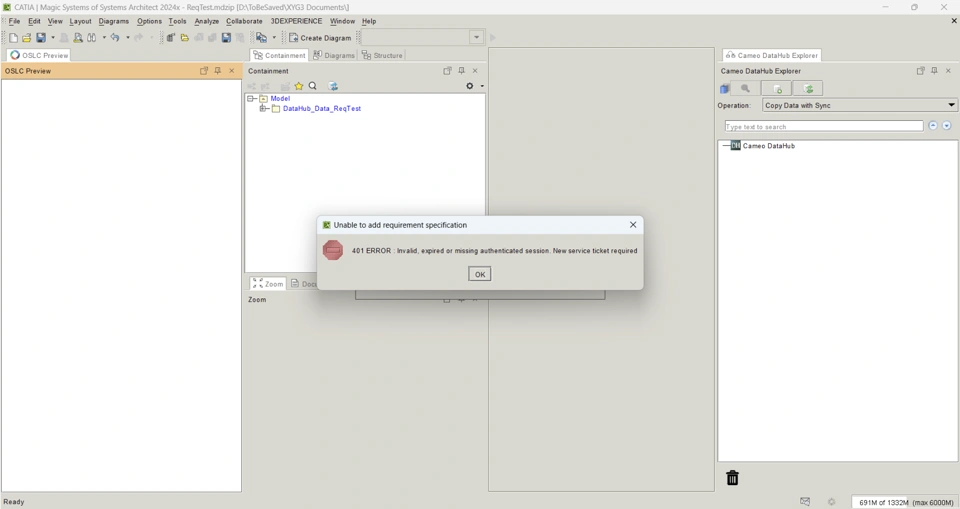Viewport: 960px width, 509px height.
Task: Open the Options menu
Action: tap(149, 21)
